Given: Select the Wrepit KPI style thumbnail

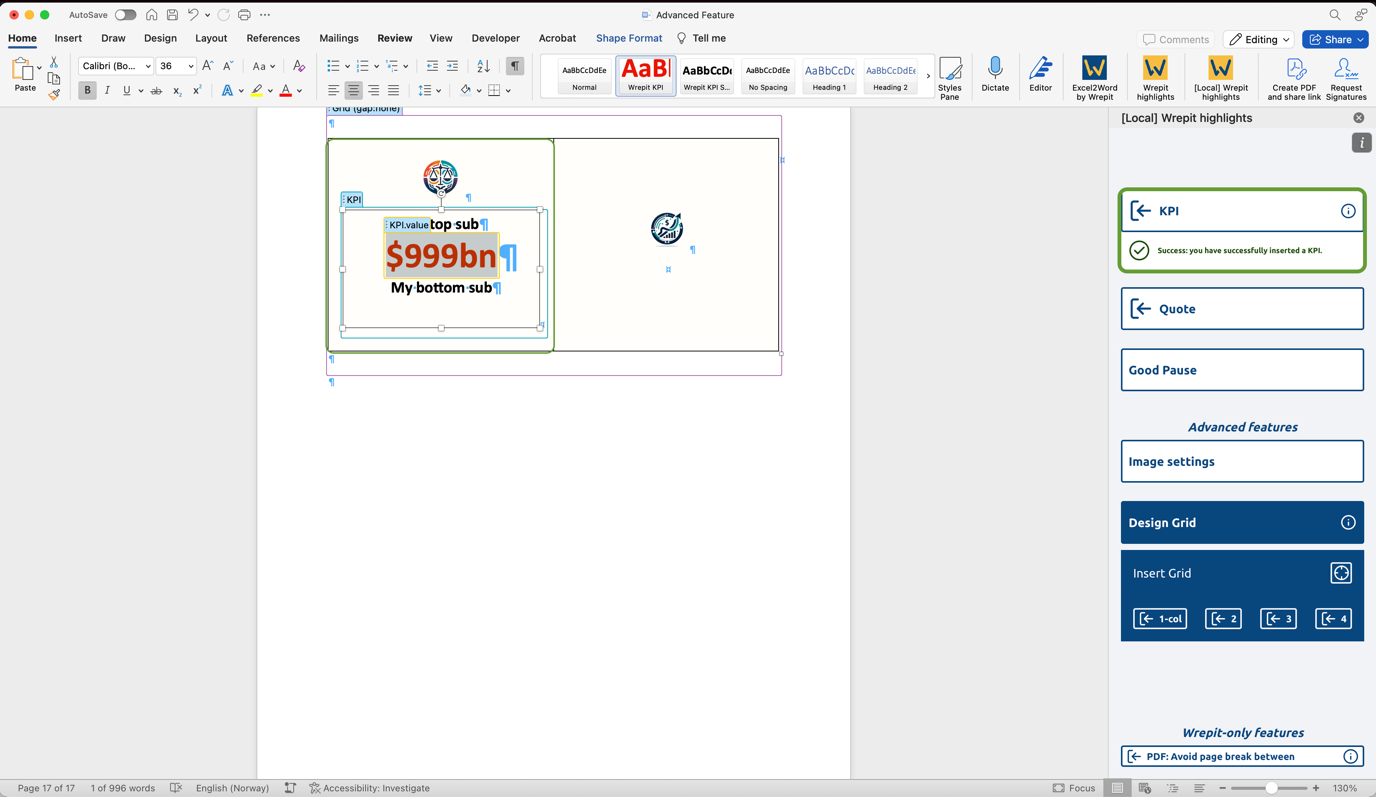Looking at the screenshot, I should [x=646, y=75].
